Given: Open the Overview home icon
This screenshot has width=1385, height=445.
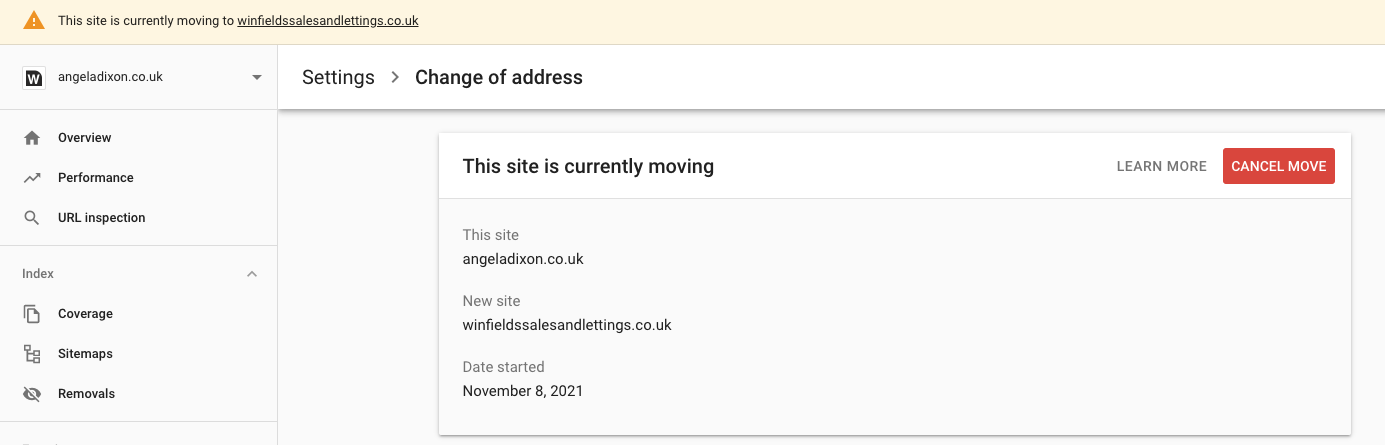Looking at the screenshot, I should (32, 137).
